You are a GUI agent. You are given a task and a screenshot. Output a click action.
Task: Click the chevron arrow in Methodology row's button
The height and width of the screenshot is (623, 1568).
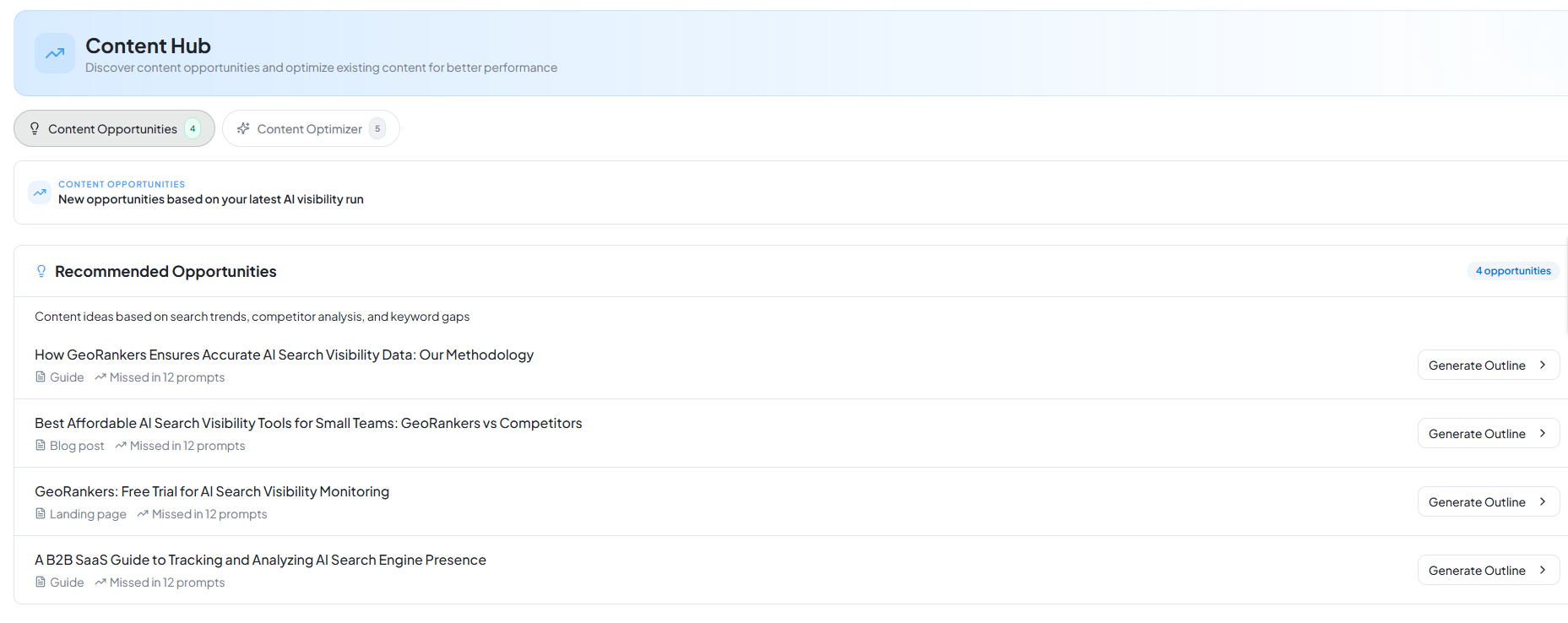click(x=1543, y=365)
